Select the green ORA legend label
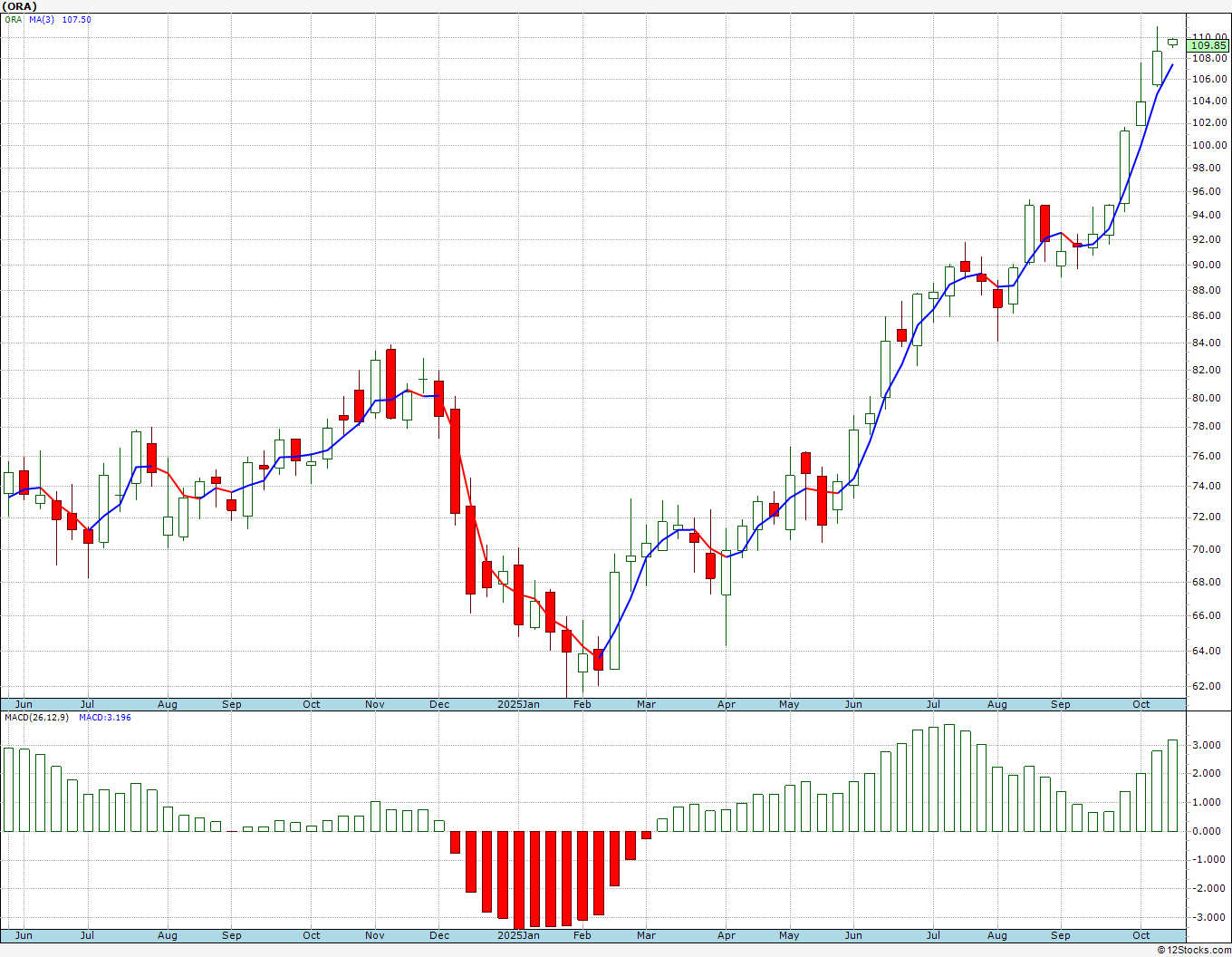This screenshot has width=1232, height=957. pyautogui.click(x=13, y=19)
